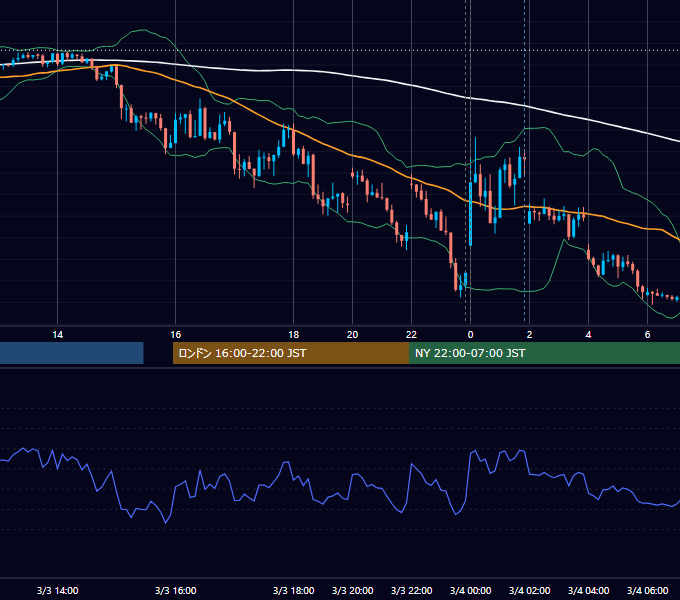Click the 22 hour axis label
This screenshot has height=600, width=680.
[x=411, y=335]
